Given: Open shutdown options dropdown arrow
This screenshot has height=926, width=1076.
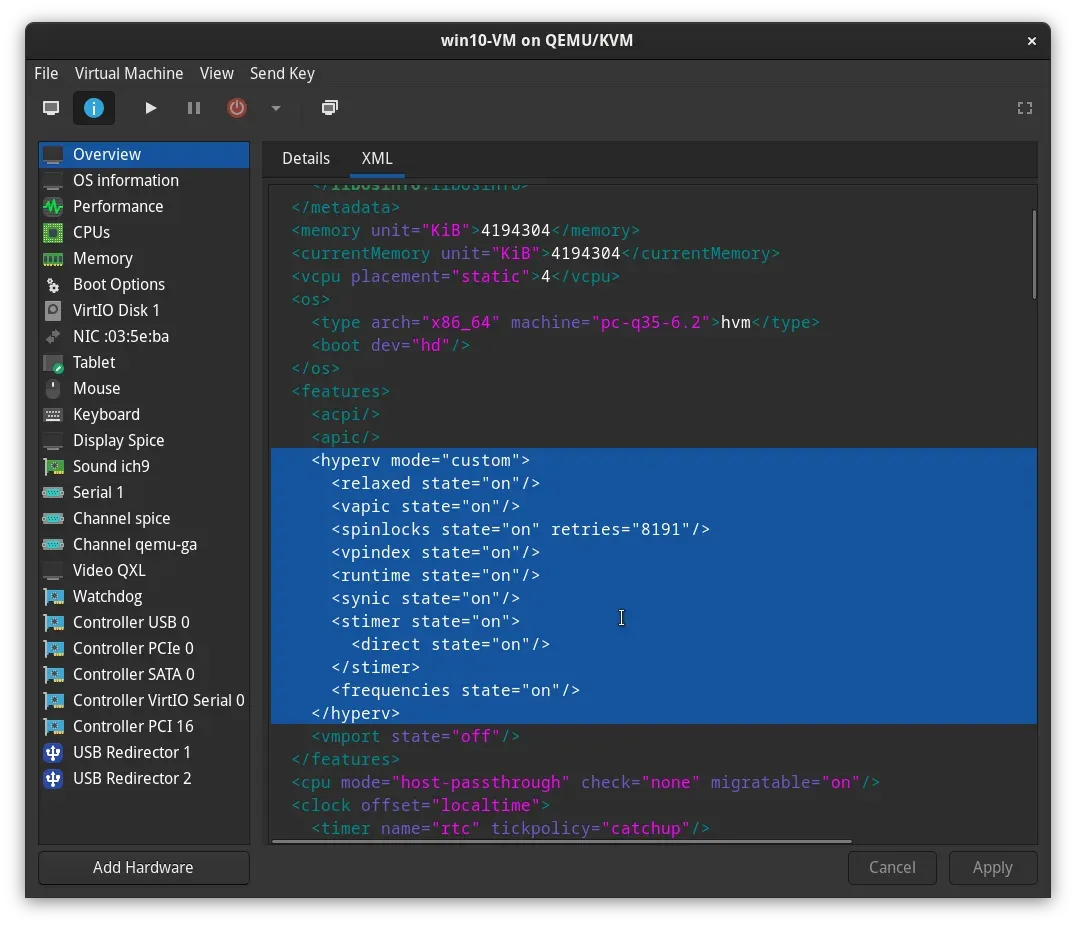Looking at the screenshot, I should coord(276,108).
